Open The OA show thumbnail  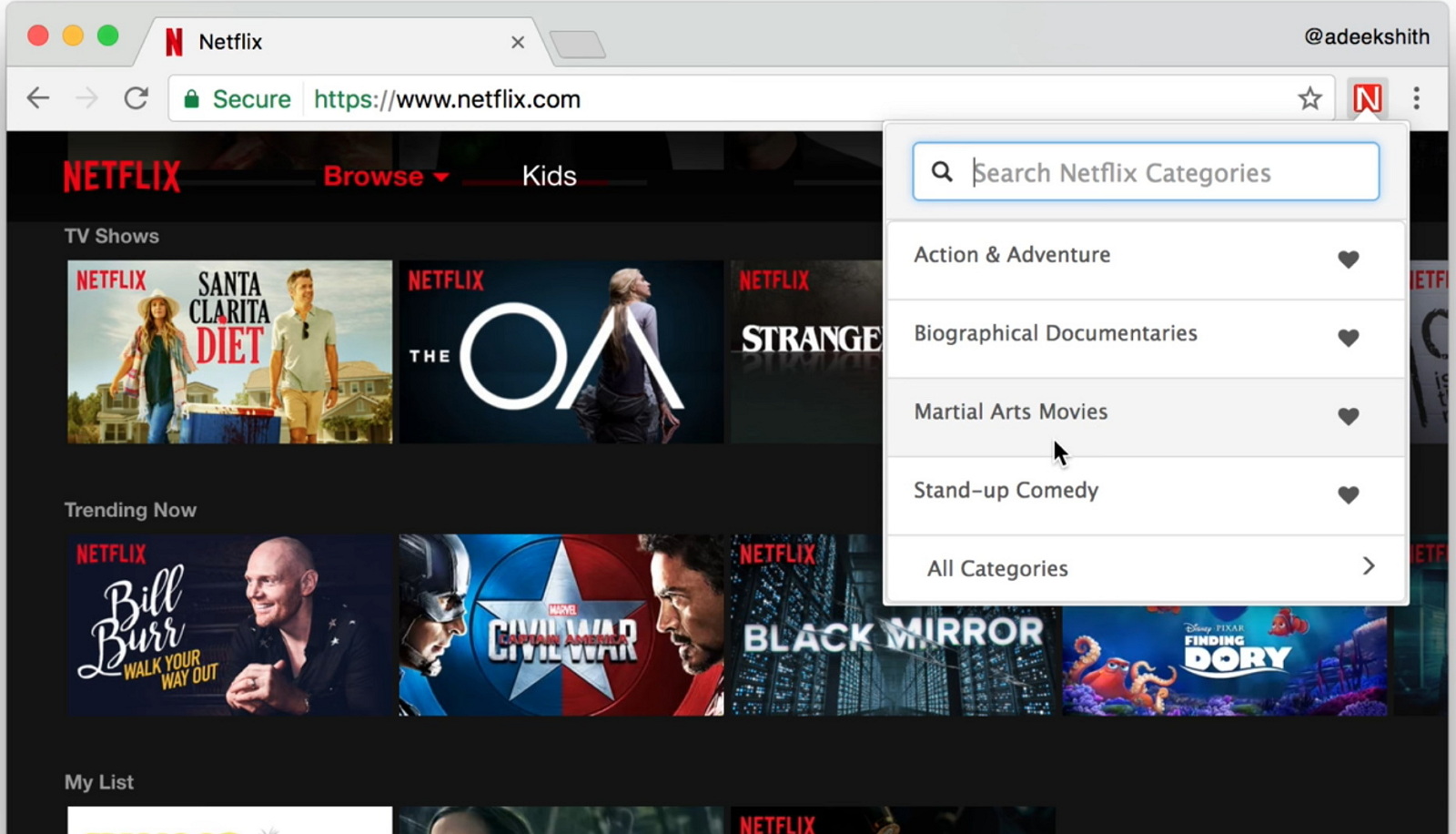pos(561,351)
